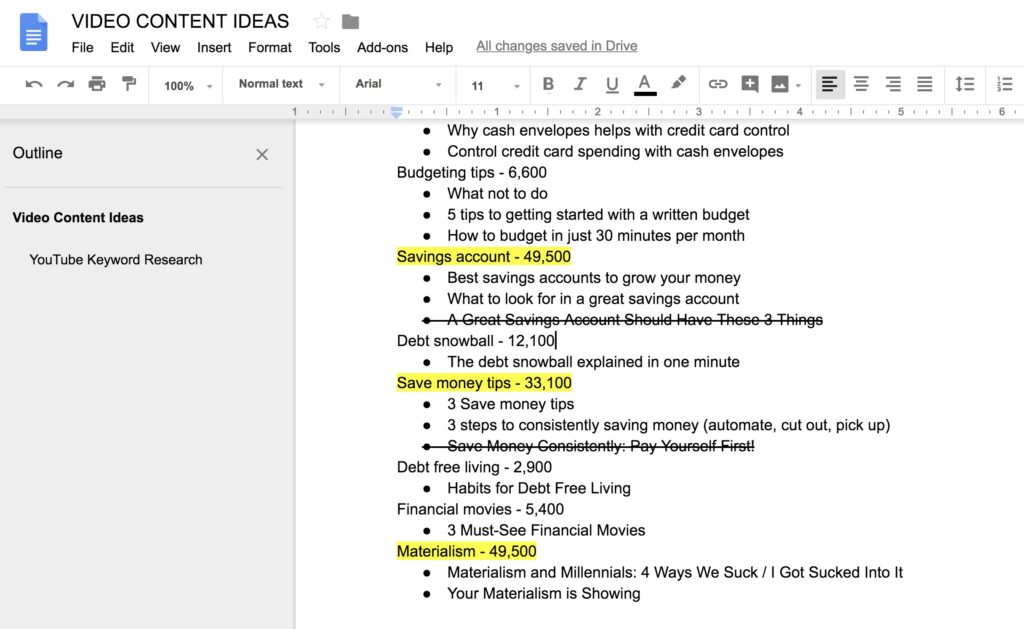Image resolution: width=1024 pixels, height=629 pixels.
Task: Align text to the right
Action: [x=893, y=84]
